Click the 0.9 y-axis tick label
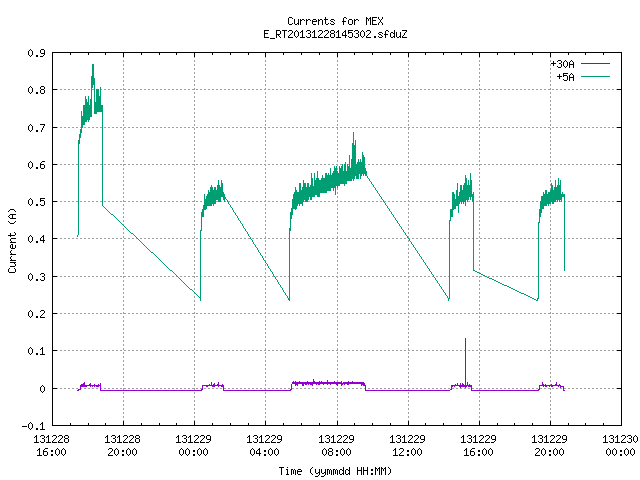The width and height of the screenshot is (640, 480). 36,53
